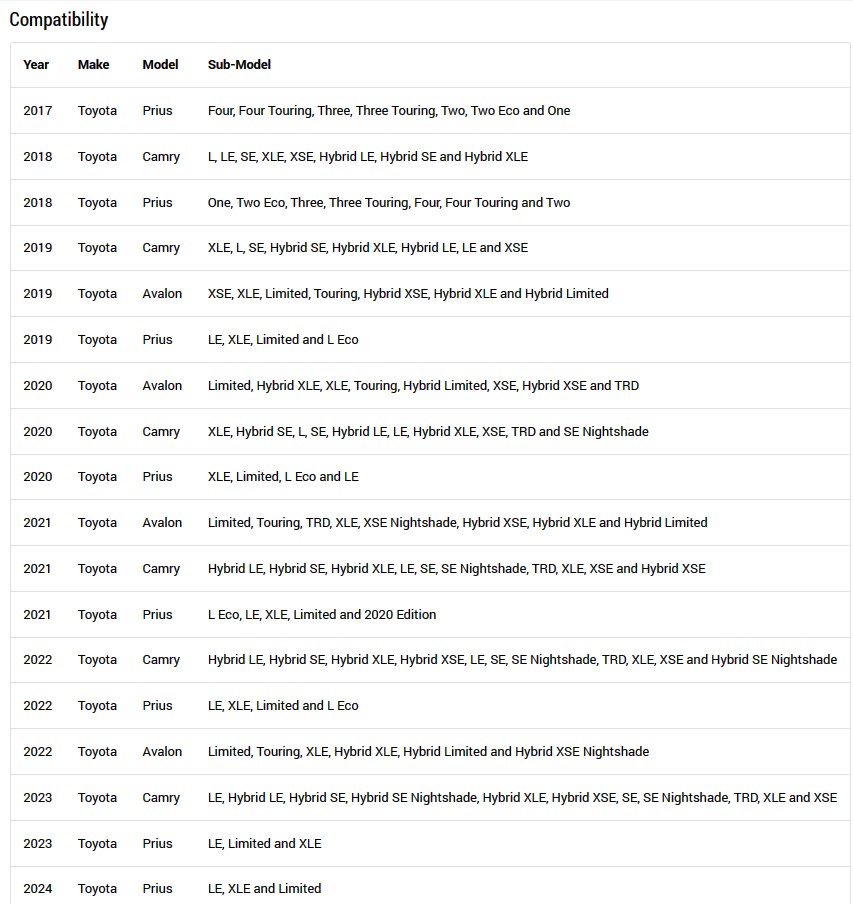The width and height of the screenshot is (853, 904).
Task: Select 2021 Camry row ending Hybrid XSE
Action: [x=430, y=568]
